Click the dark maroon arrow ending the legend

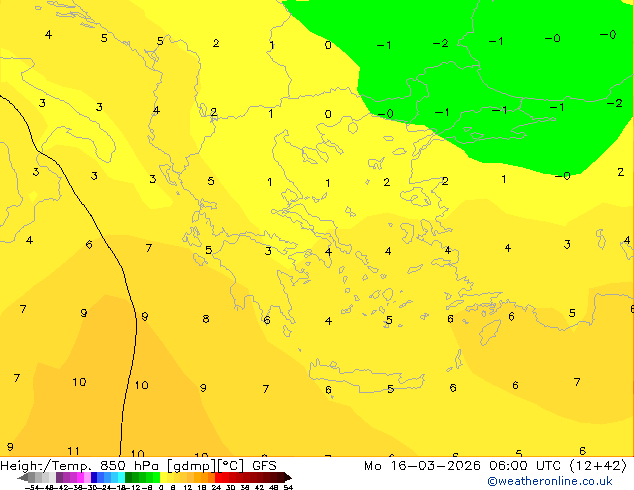(x=288, y=478)
